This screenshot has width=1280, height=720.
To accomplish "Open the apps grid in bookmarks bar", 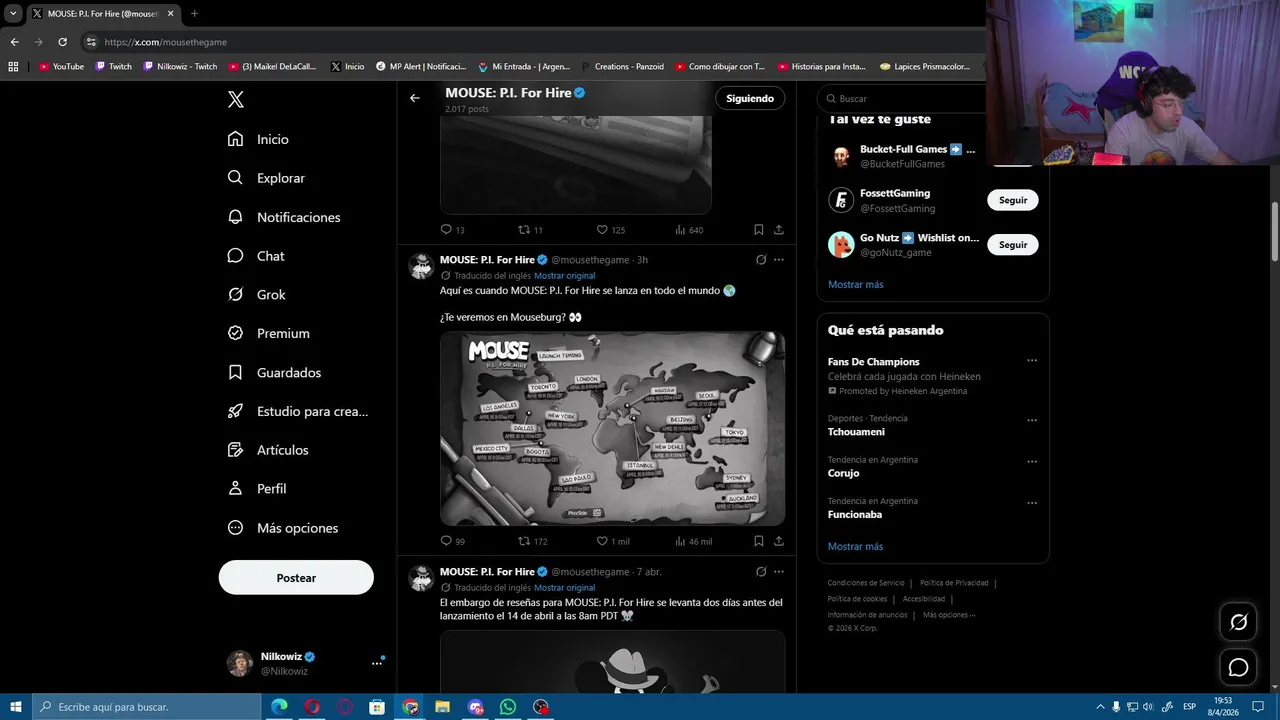I will coord(13,67).
